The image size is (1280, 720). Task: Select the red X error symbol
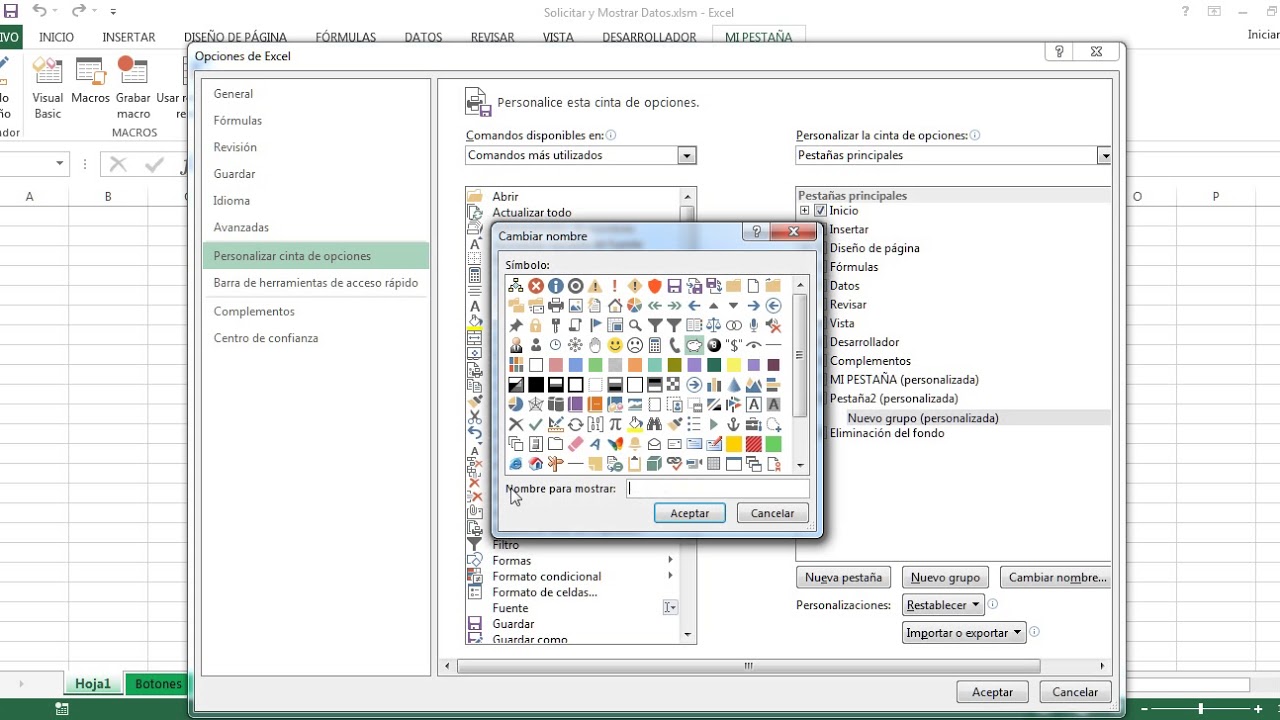(536, 286)
